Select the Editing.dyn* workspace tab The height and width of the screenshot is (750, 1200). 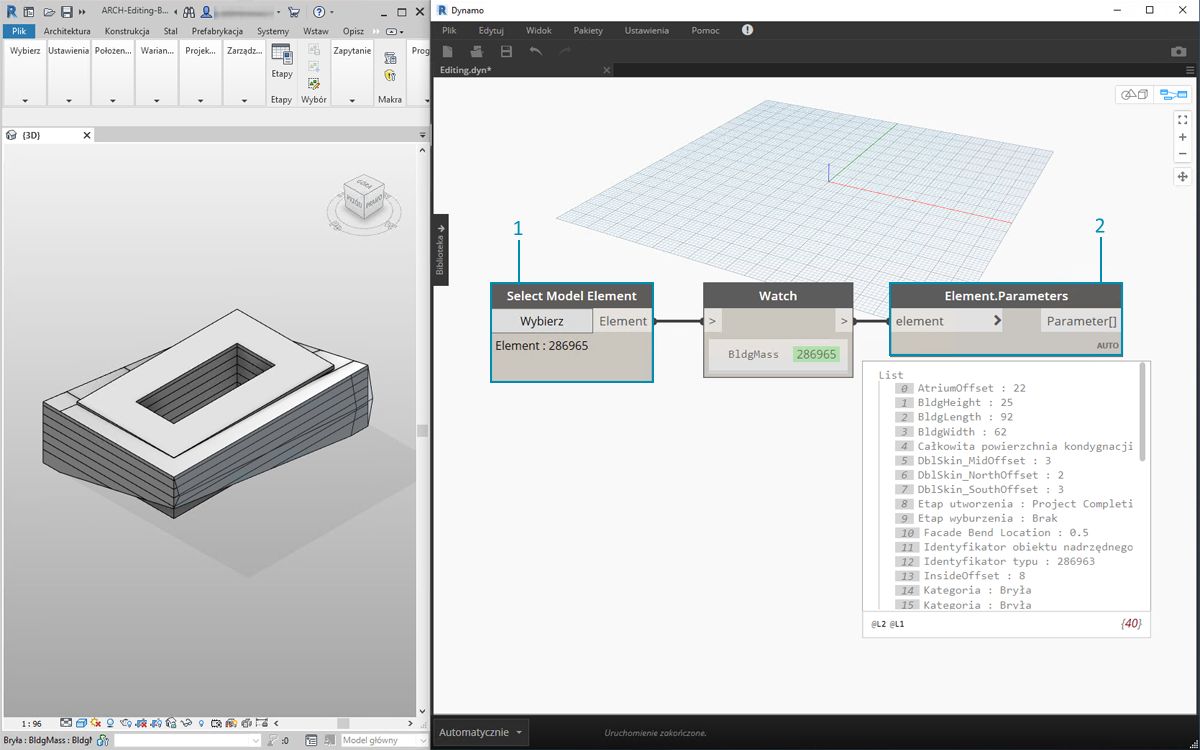tap(524, 71)
